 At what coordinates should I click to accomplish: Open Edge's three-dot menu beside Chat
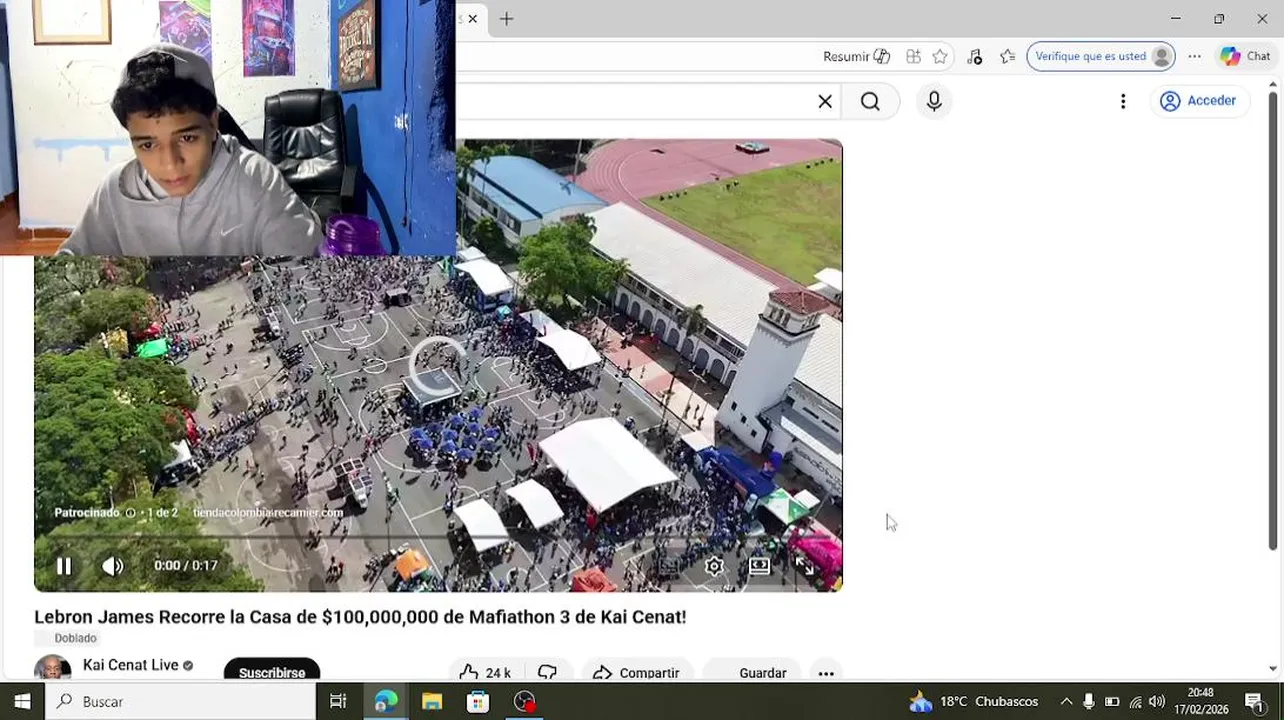click(x=1195, y=56)
